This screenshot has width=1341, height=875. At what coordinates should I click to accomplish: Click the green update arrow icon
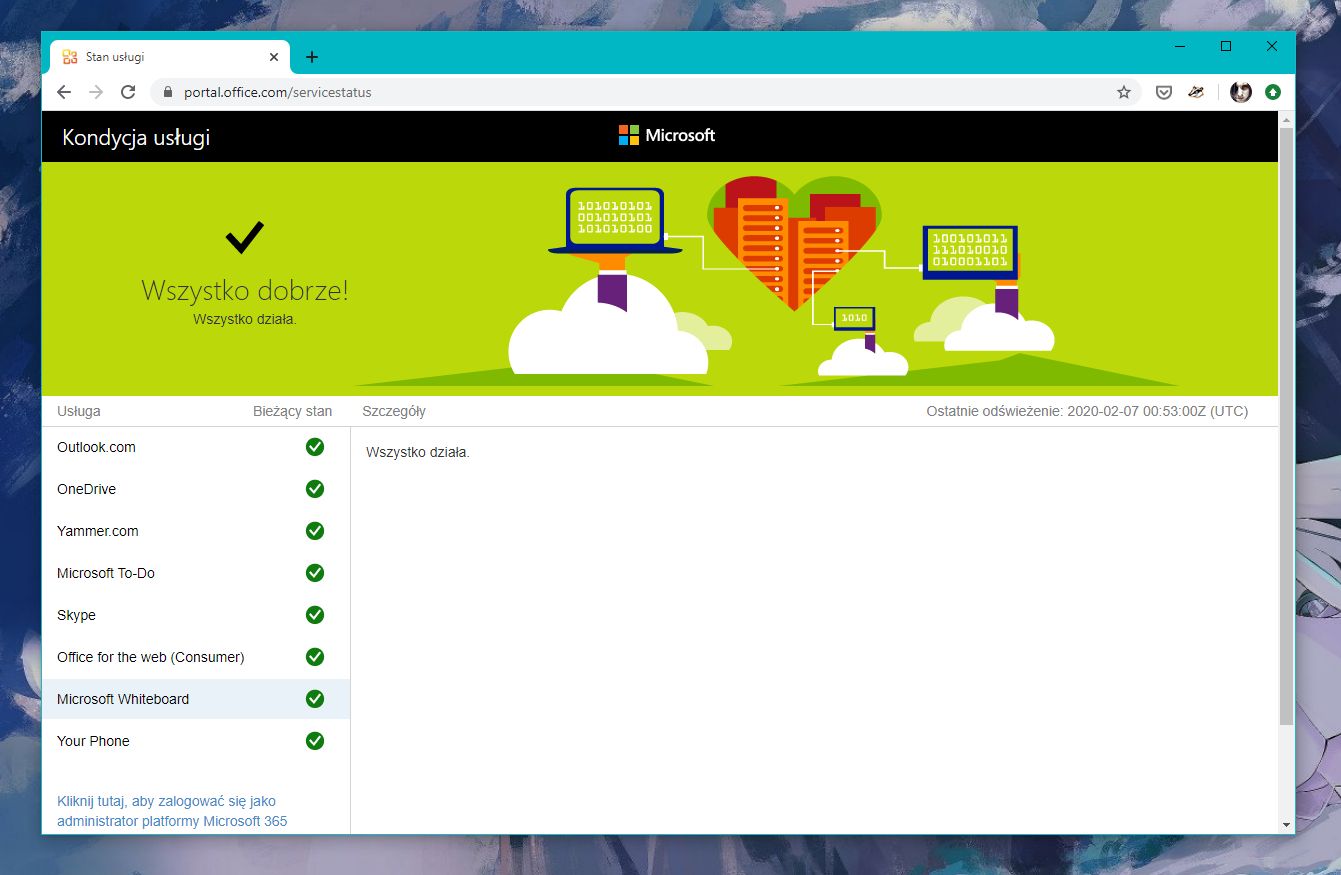point(1272,91)
